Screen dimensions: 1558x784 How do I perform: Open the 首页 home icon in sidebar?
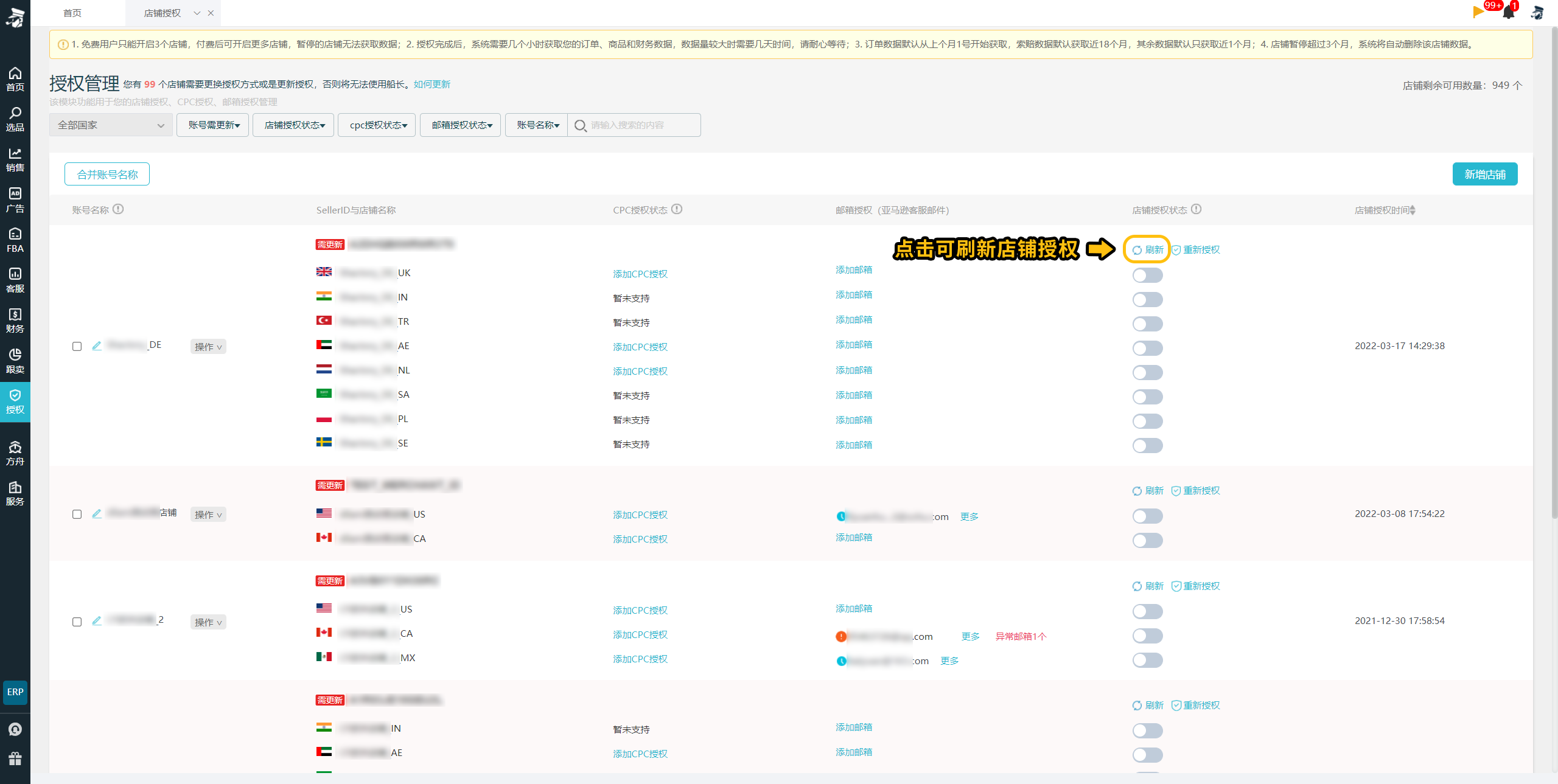click(x=15, y=79)
